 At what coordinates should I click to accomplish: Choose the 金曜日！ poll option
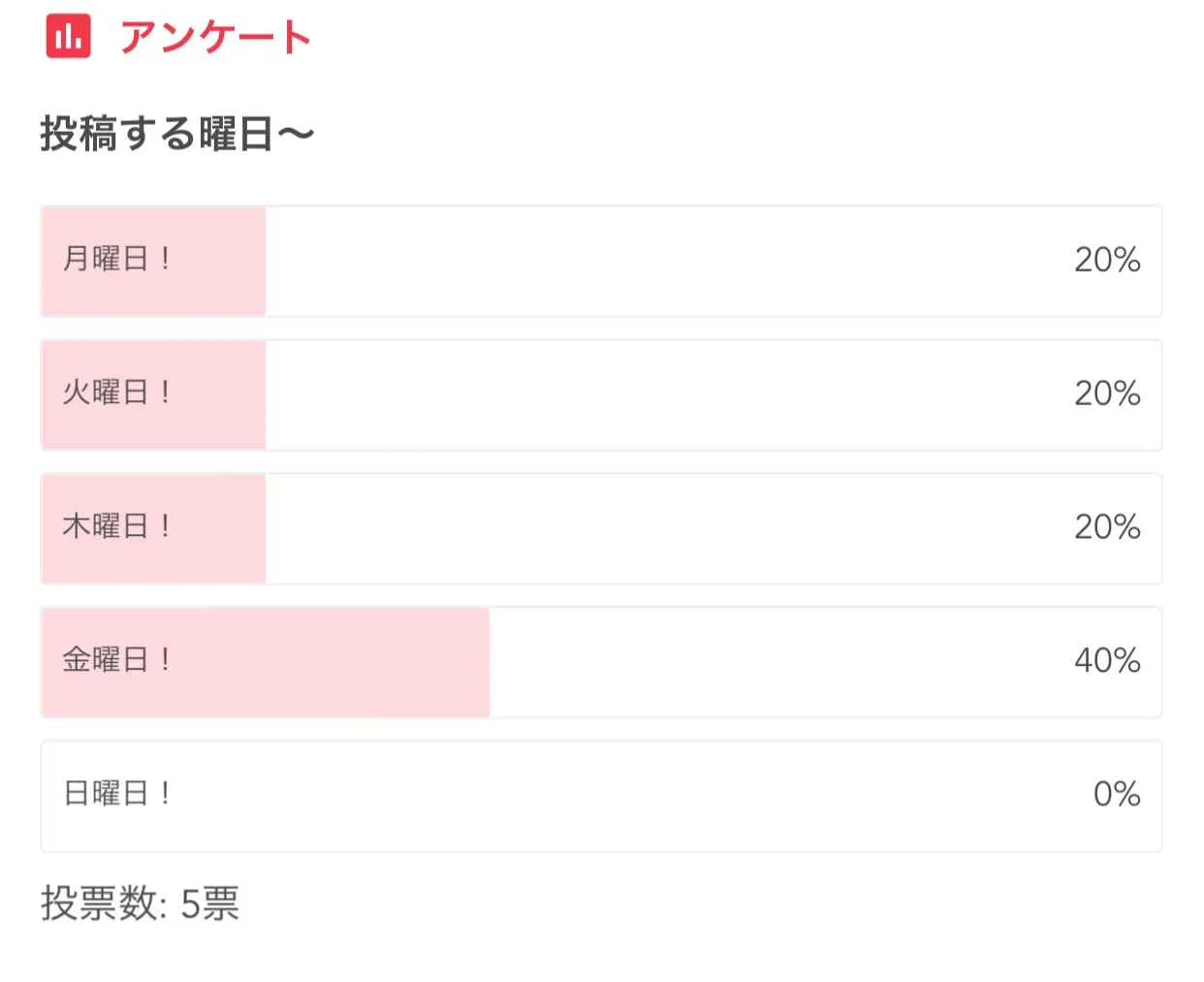pos(601,662)
